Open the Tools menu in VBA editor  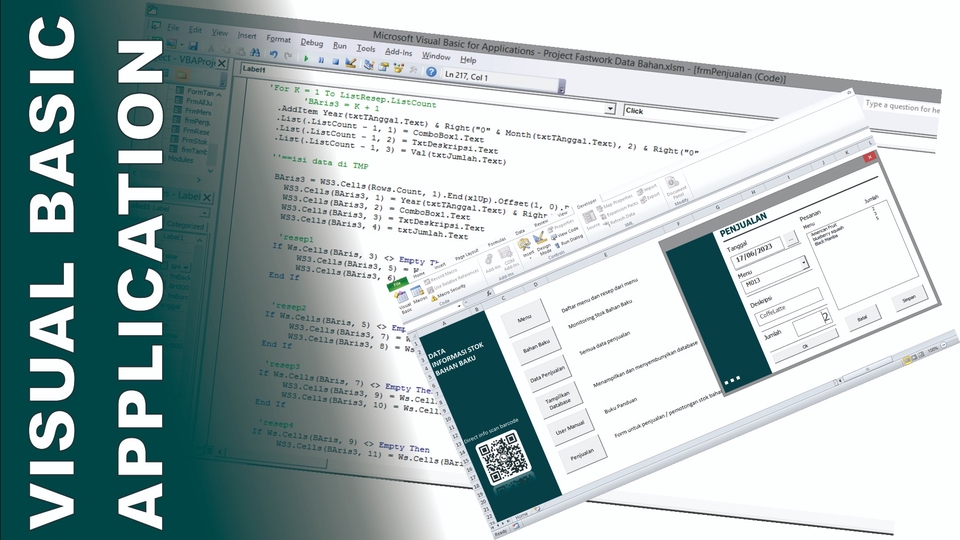(x=366, y=48)
